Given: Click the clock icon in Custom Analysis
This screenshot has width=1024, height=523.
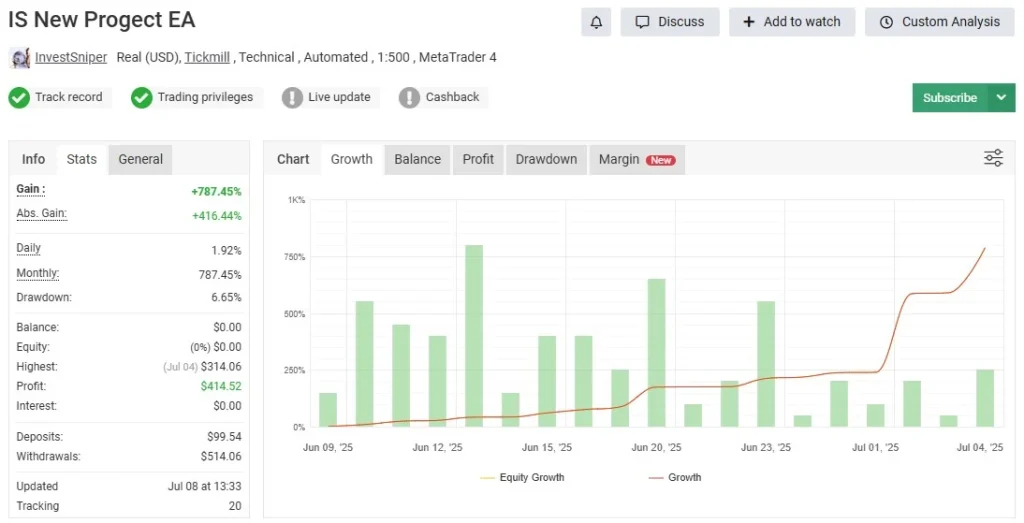Looking at the screenshot, I should (886, 22).
